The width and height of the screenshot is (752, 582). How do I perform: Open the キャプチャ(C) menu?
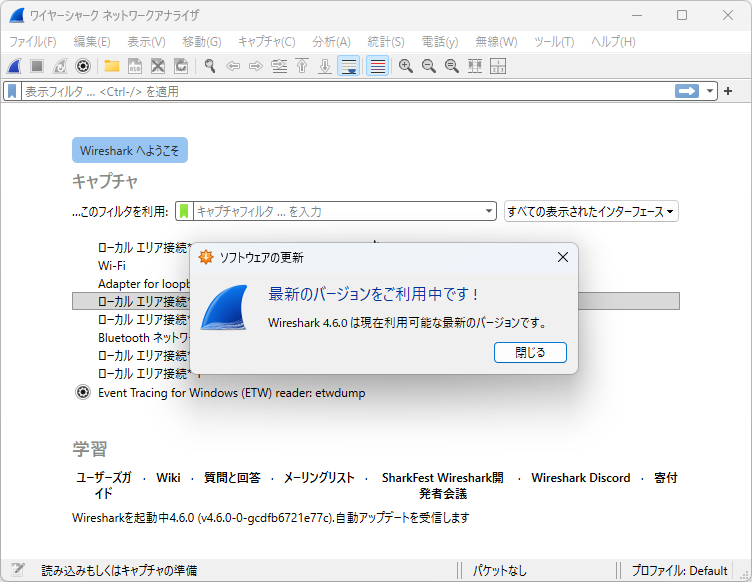click(x=267, y=42)
